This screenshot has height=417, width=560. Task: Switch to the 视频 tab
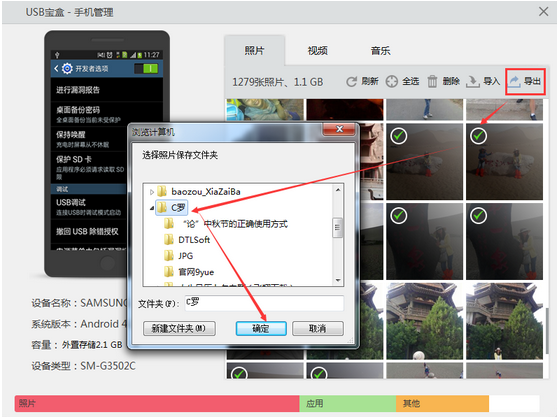pos(318,50)
